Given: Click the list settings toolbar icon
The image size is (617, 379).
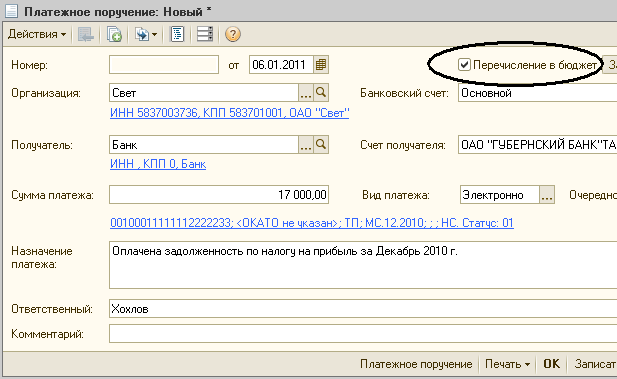Looking at the screenshot, I should [205, 34].
